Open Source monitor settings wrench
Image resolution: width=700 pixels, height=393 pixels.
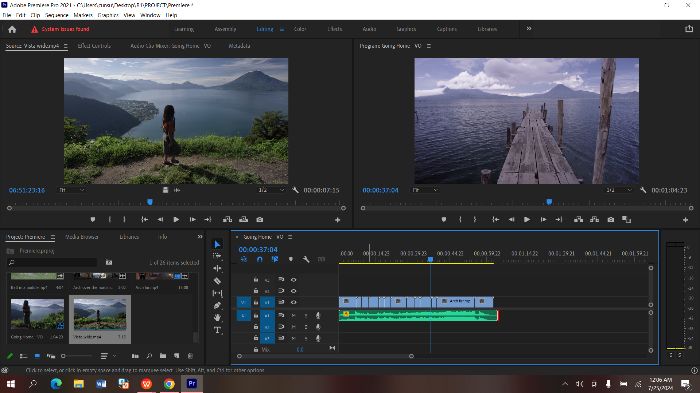295,190
